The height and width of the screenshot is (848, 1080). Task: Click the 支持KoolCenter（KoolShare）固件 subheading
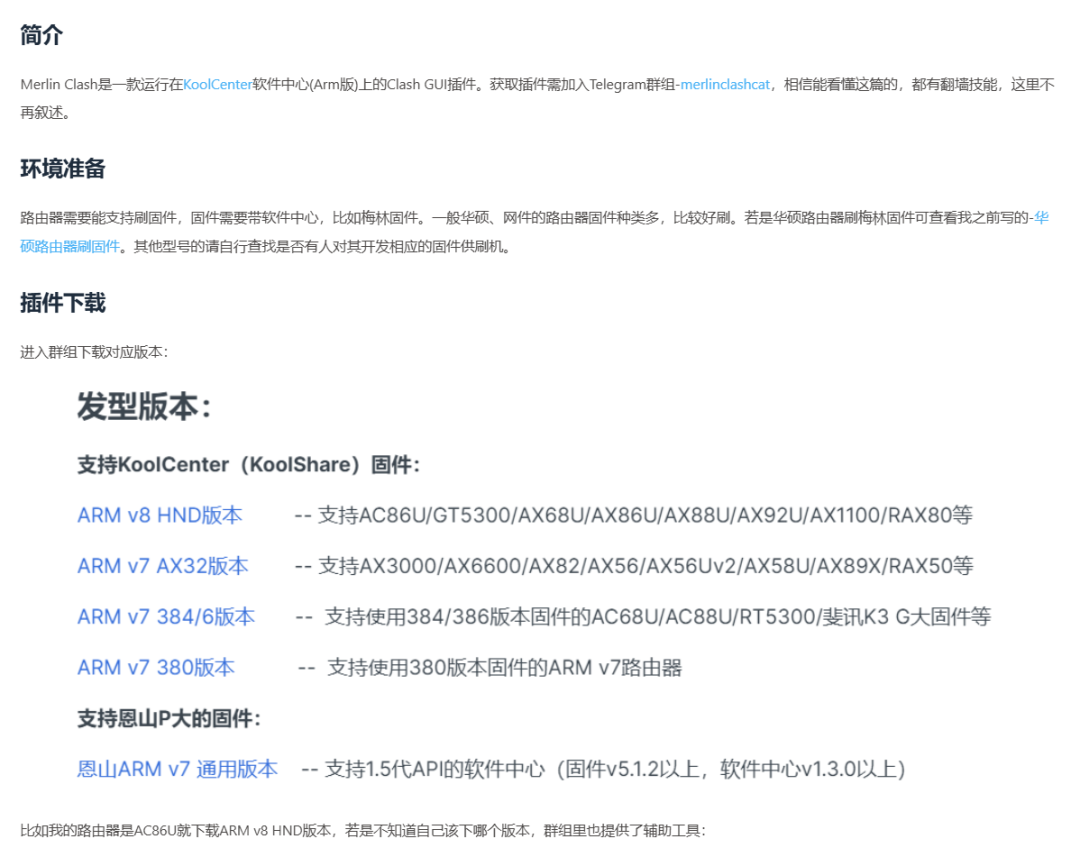249,465
